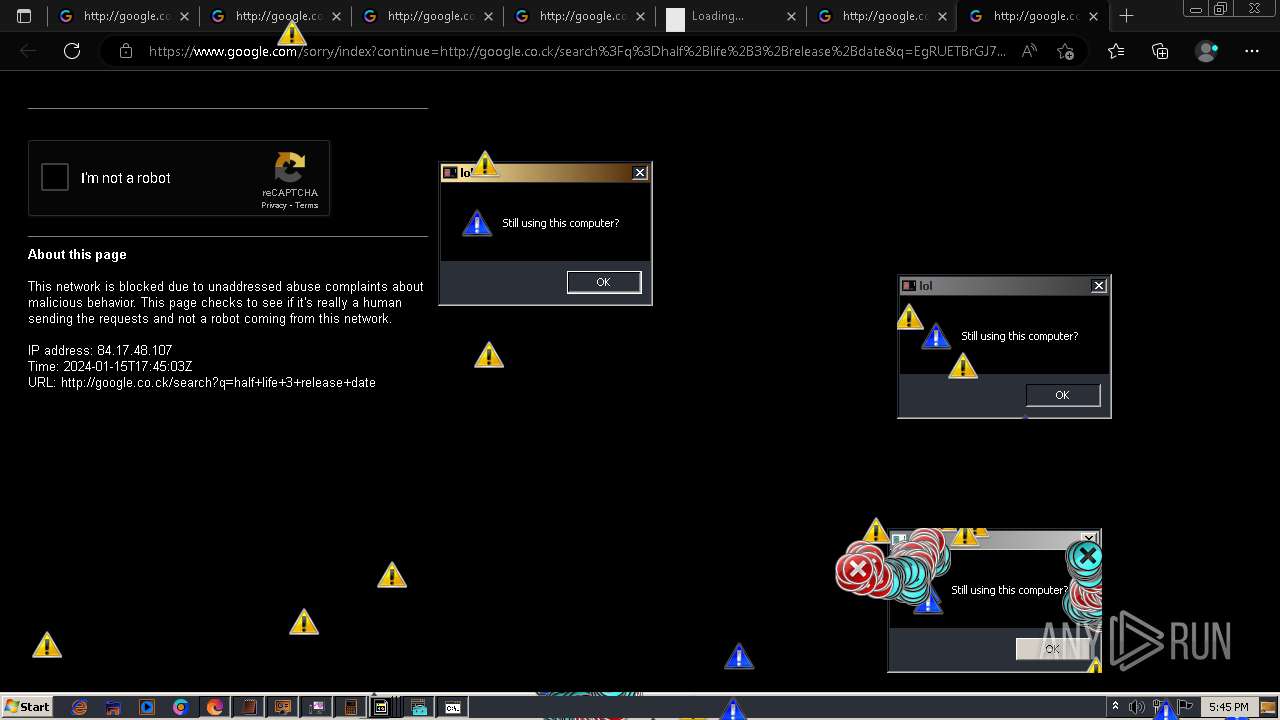This screenshot has height=720, width=1280.
Task: Open the Calculator taskbar icon
Action: tap(351, 707)
